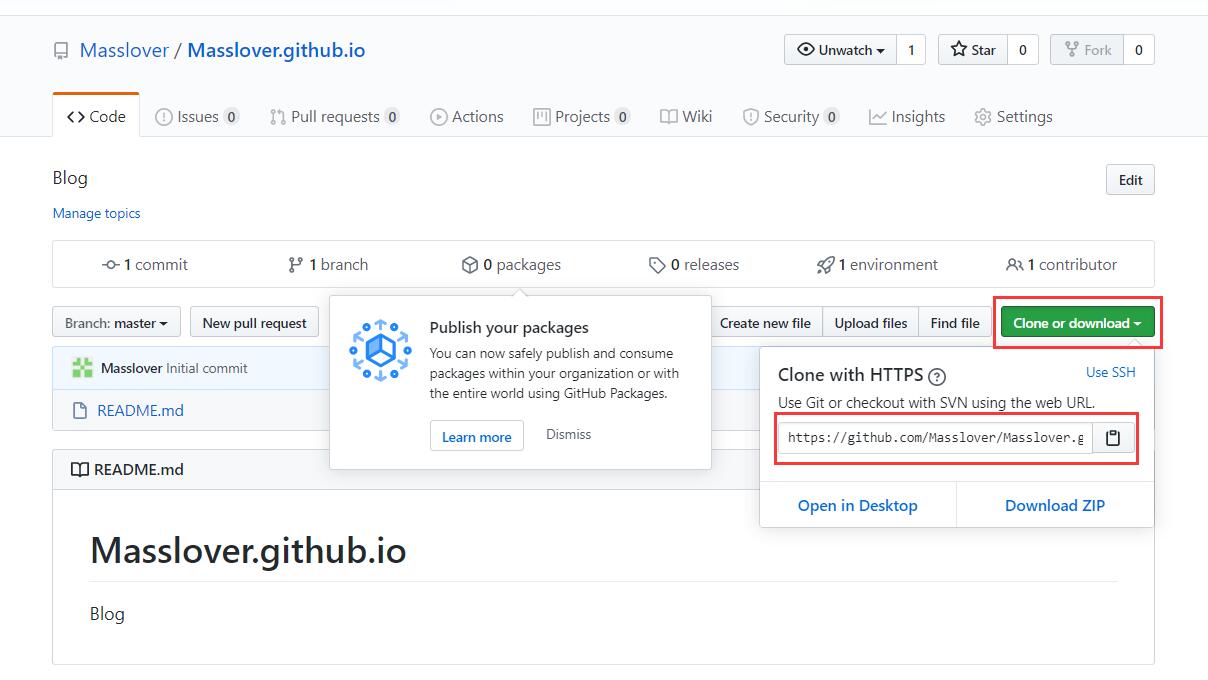The height and width of the screenshot is (680, 1208).
Task: Click Create new file button
Action: [765, 323]
